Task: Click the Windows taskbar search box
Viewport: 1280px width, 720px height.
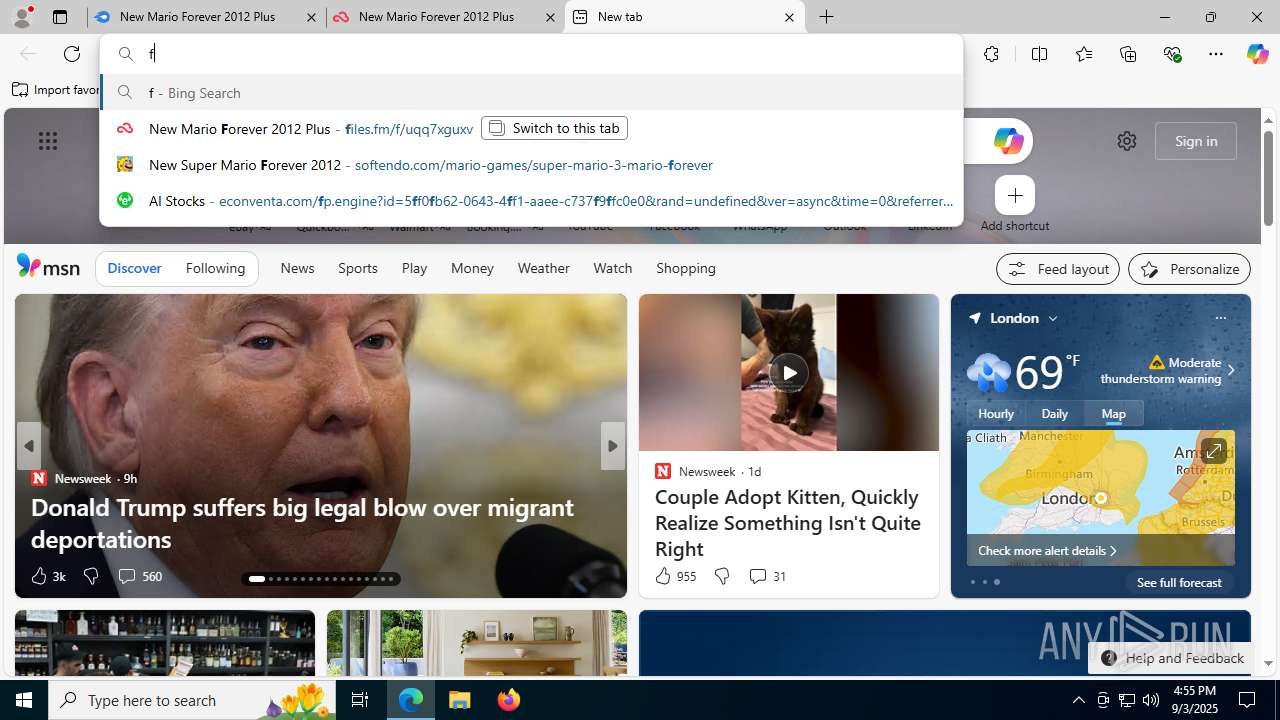Action: point(193,700)
